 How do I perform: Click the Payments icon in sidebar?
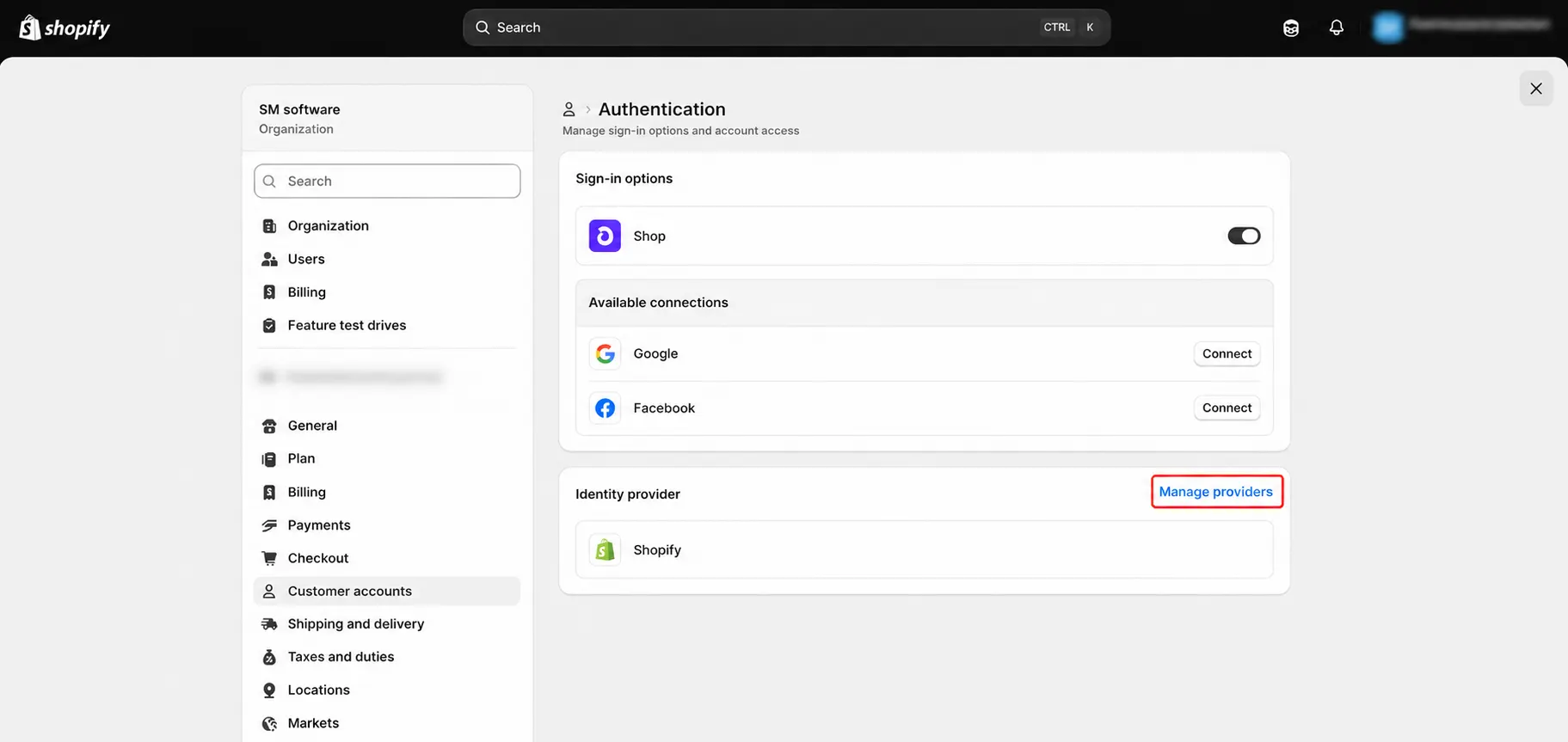pyautogui.click(x=269, y=525)
